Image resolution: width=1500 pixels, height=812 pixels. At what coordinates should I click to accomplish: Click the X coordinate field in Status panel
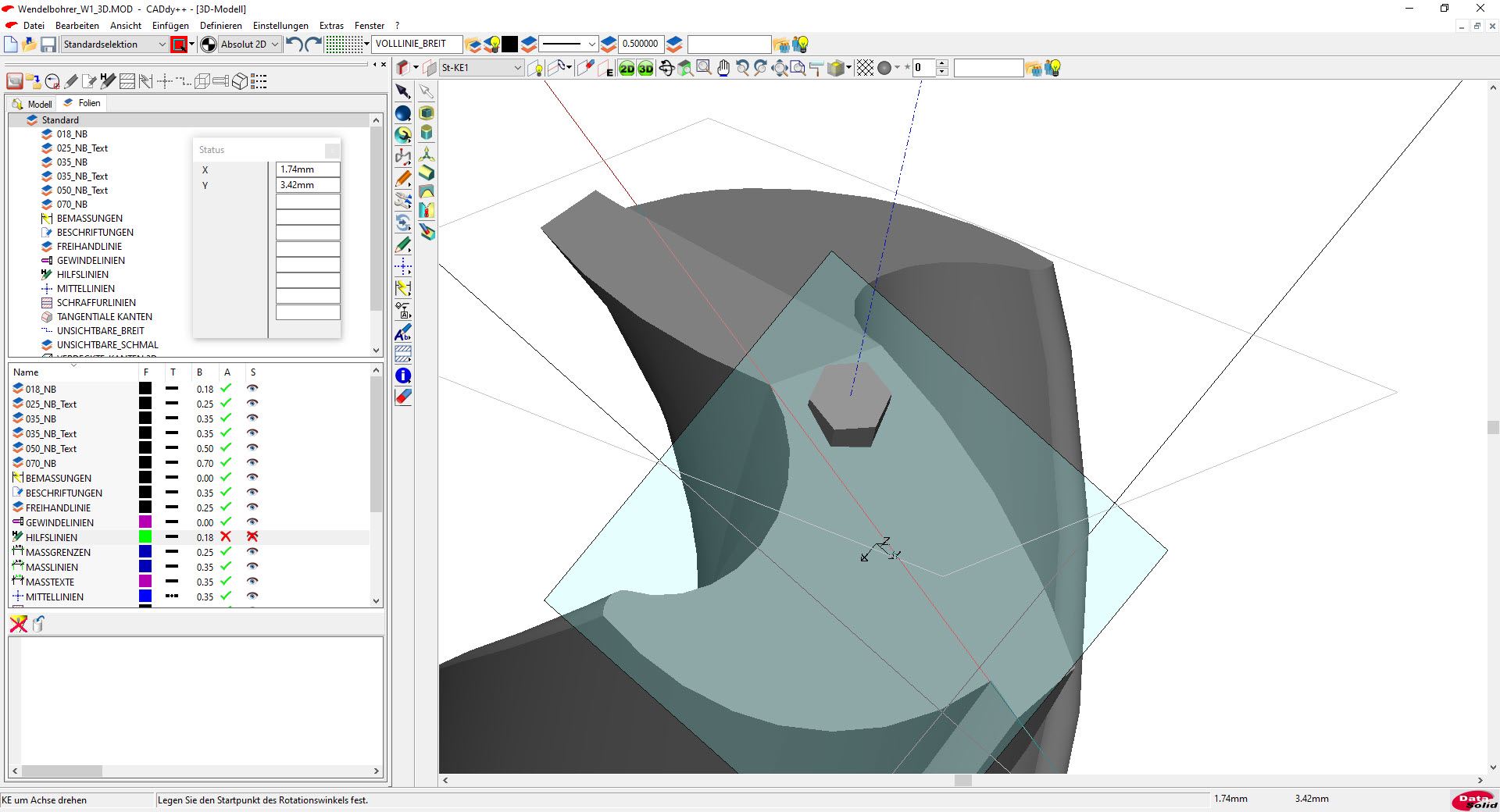coord(308,169)
